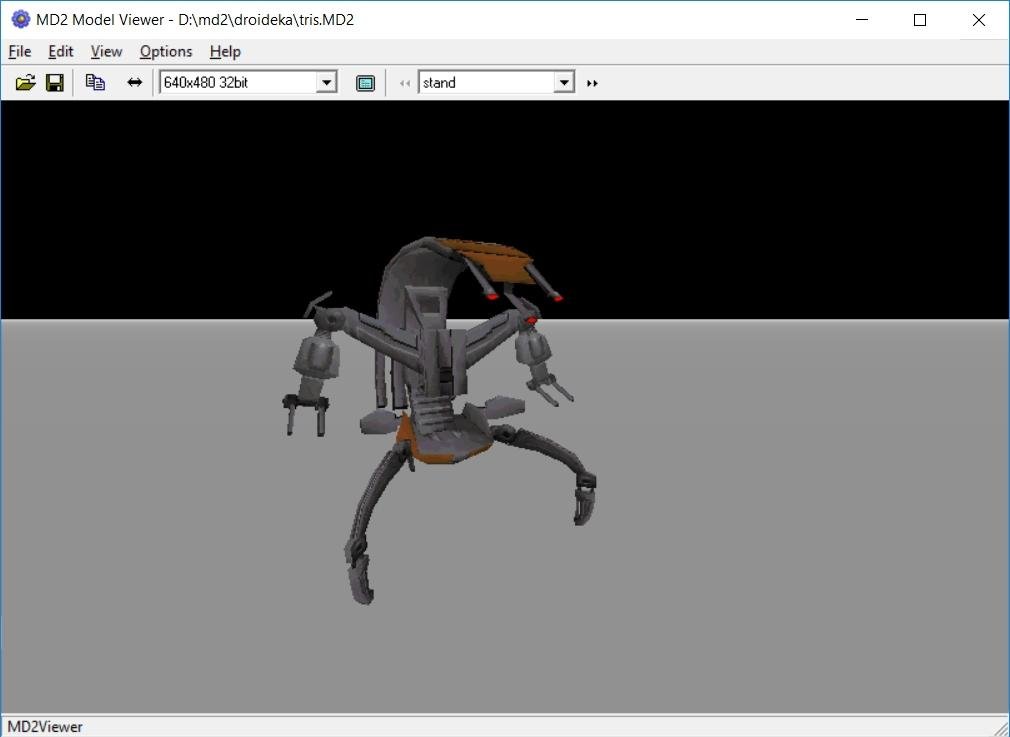1010x737 pixels.
Task: Toggle the fullscreen display icon
Action: pyautogui.click(x=365, y=83)
